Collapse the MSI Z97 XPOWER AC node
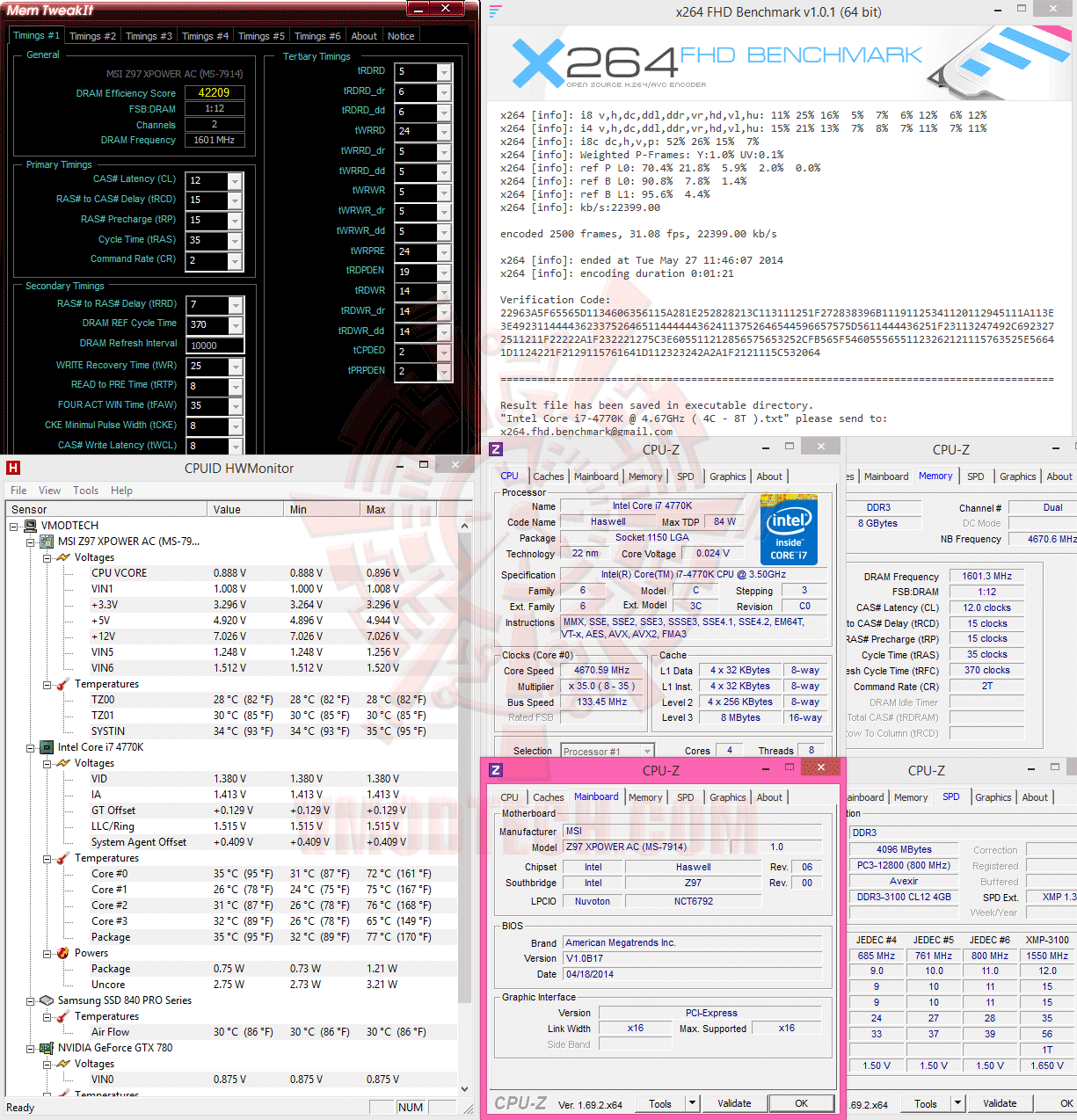Screen dimensions: 1077x1120 click(x=30, y=542)
